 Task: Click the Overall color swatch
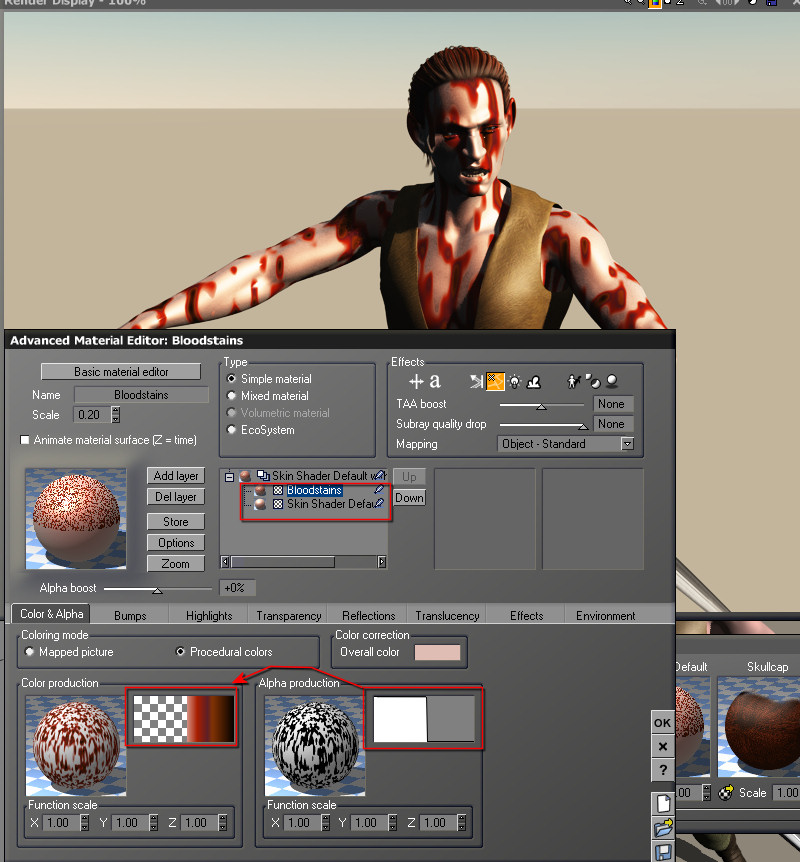pyautogui.click(x=437, y=652)
